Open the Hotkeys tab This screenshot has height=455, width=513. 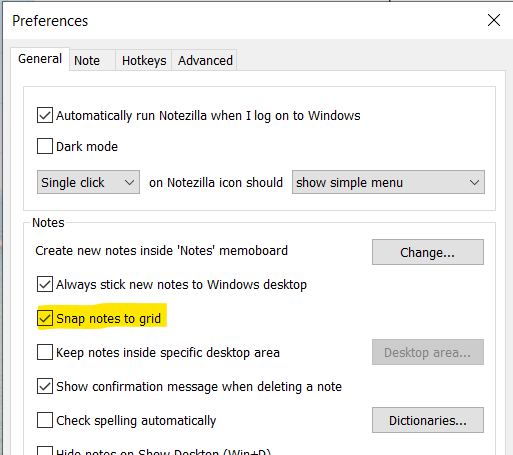point(144,60)
